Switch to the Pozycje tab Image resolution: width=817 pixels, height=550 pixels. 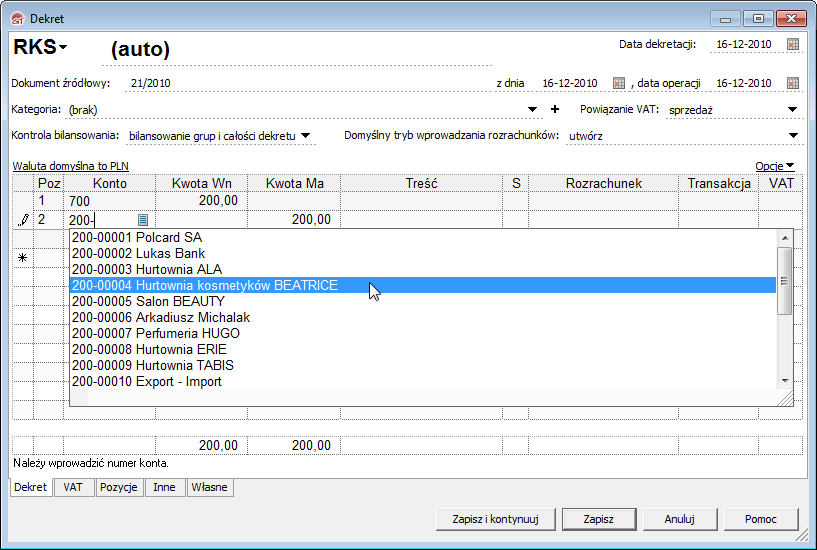[119, 488]
